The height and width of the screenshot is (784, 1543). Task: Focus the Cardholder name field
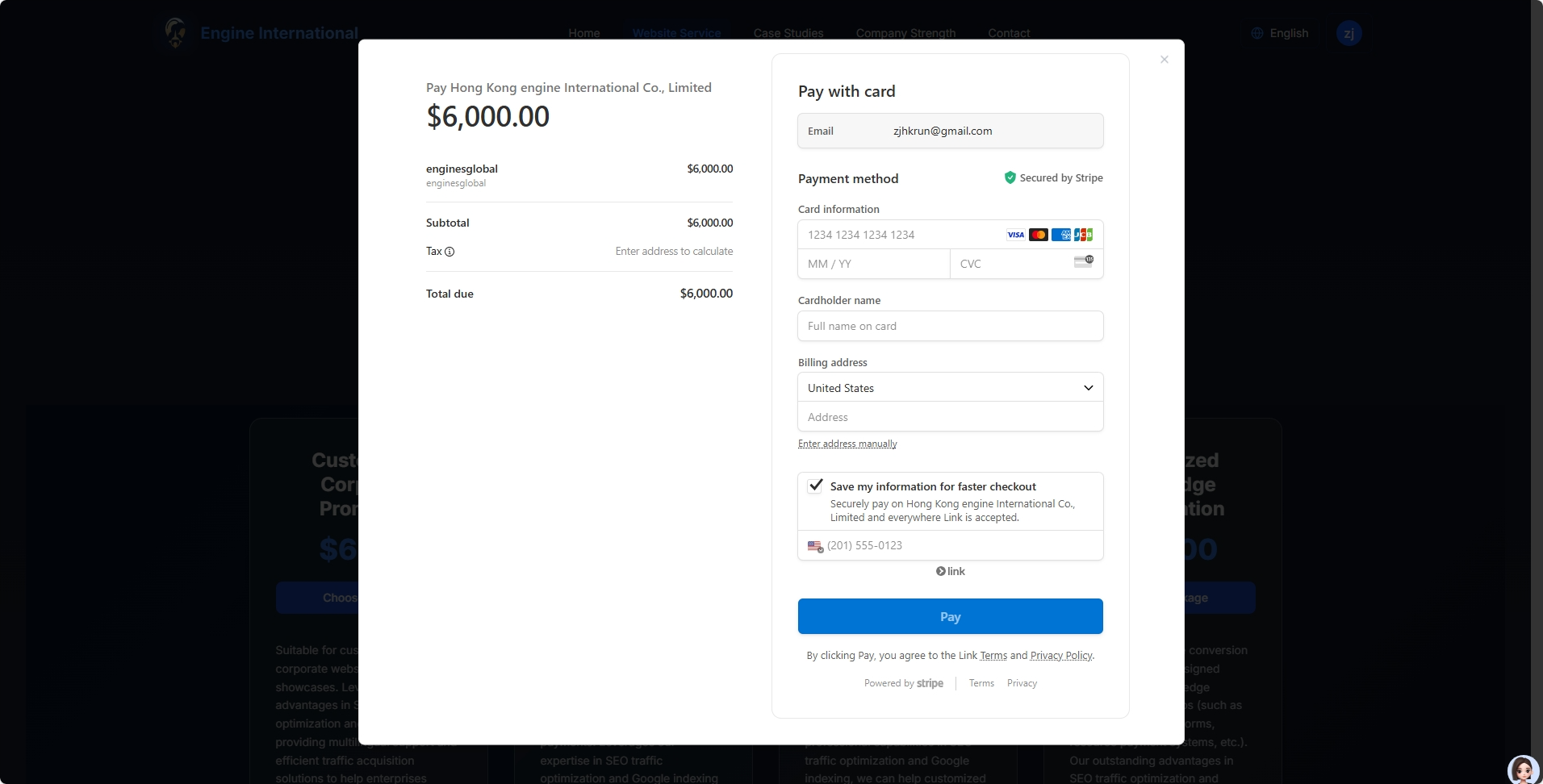[x=951, y=326]
